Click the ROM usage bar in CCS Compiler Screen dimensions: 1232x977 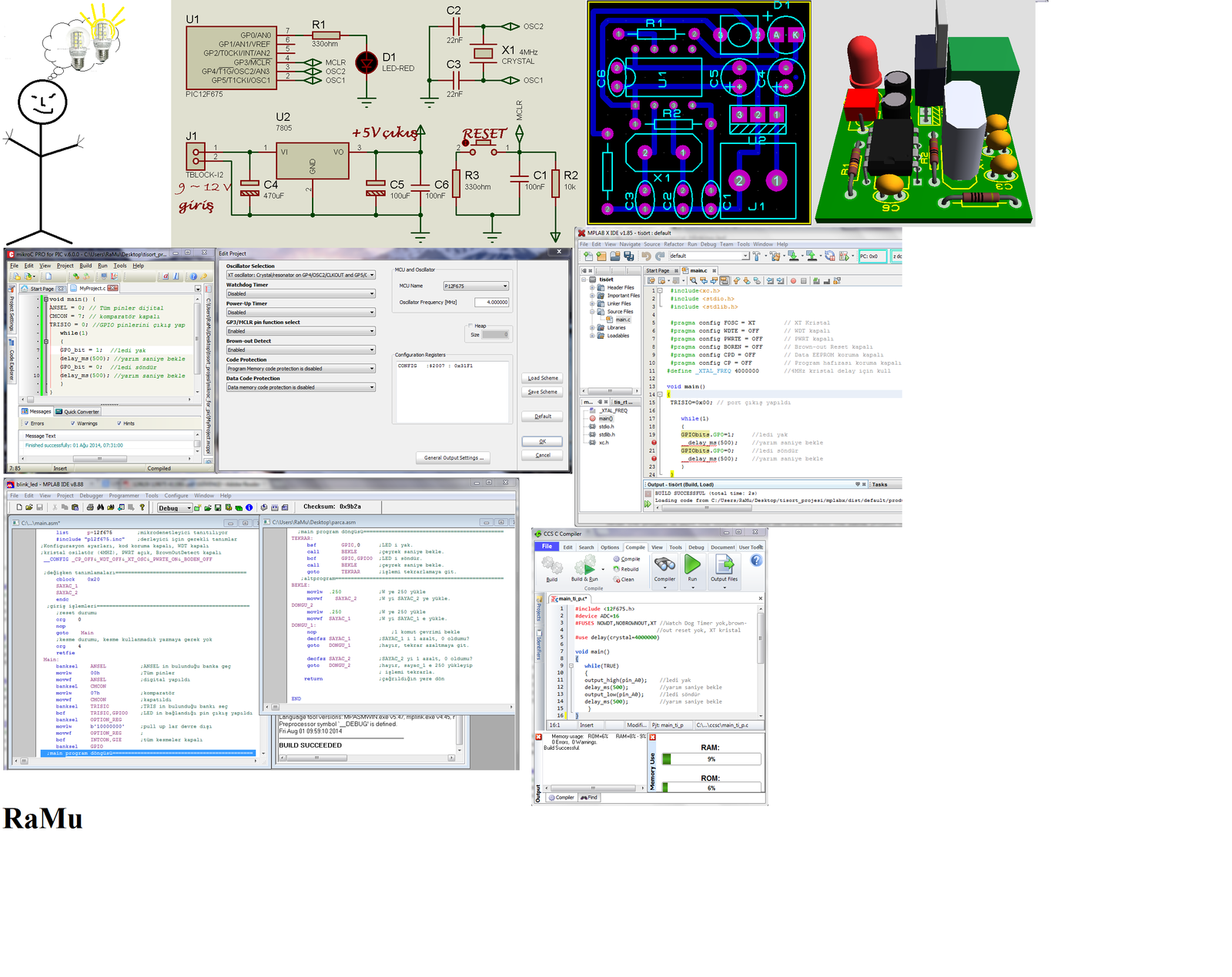(711, 788)
